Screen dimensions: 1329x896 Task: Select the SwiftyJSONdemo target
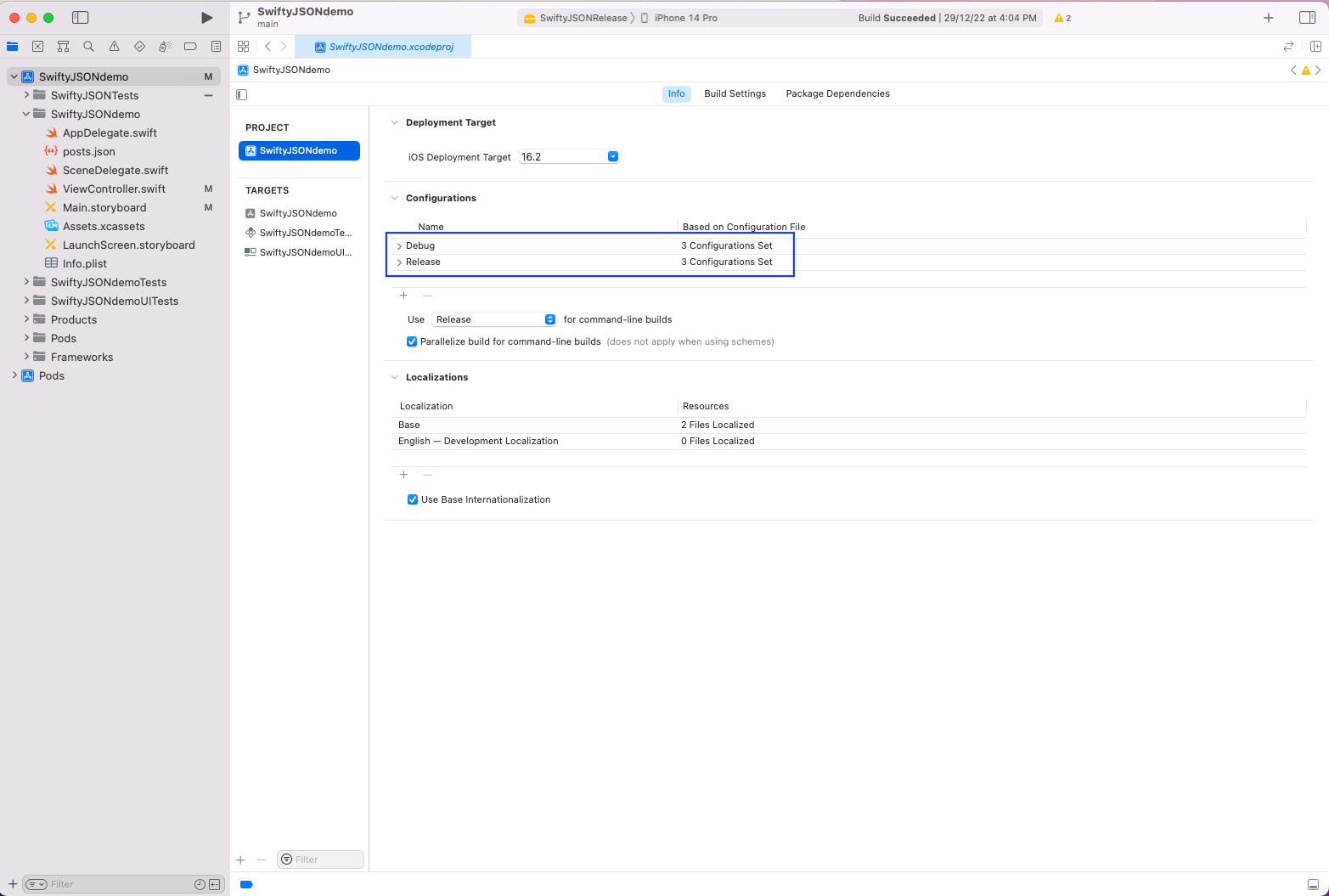[x=298, y=213]
